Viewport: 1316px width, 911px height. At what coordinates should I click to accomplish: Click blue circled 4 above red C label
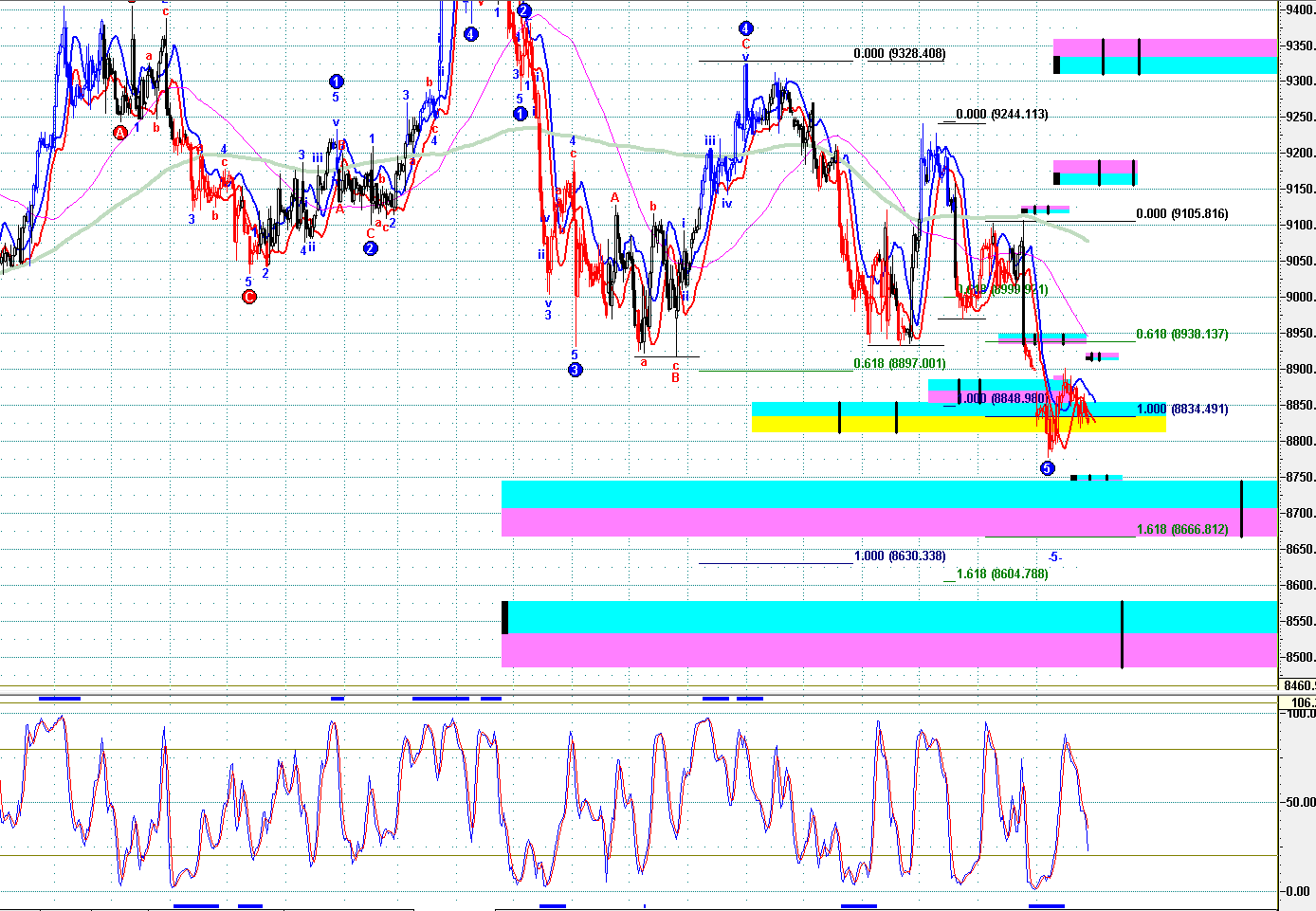click(x=746, y=29)
